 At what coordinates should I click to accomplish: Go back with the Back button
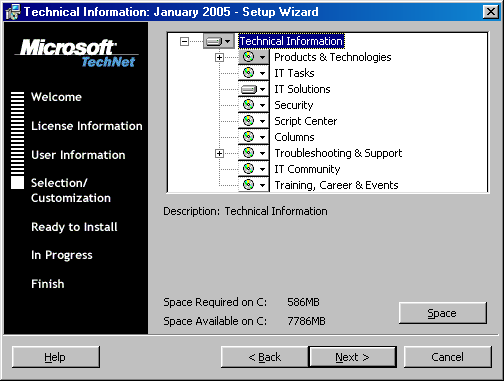(265, 357)
